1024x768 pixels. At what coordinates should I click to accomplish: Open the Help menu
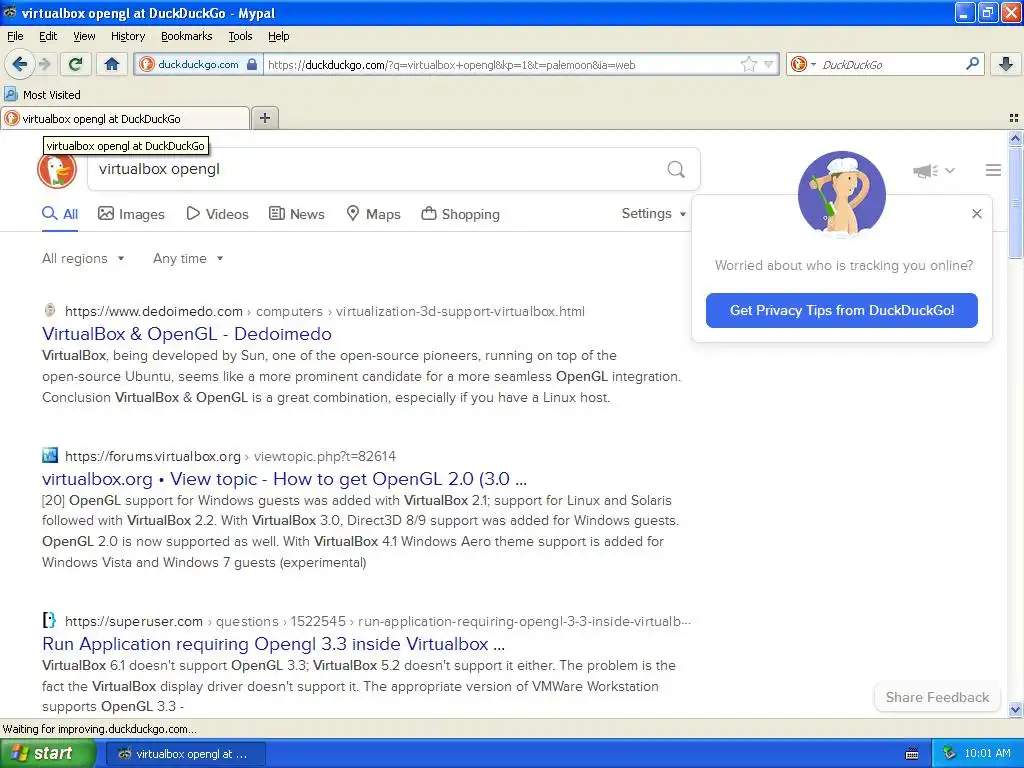(x=279, y=36)
